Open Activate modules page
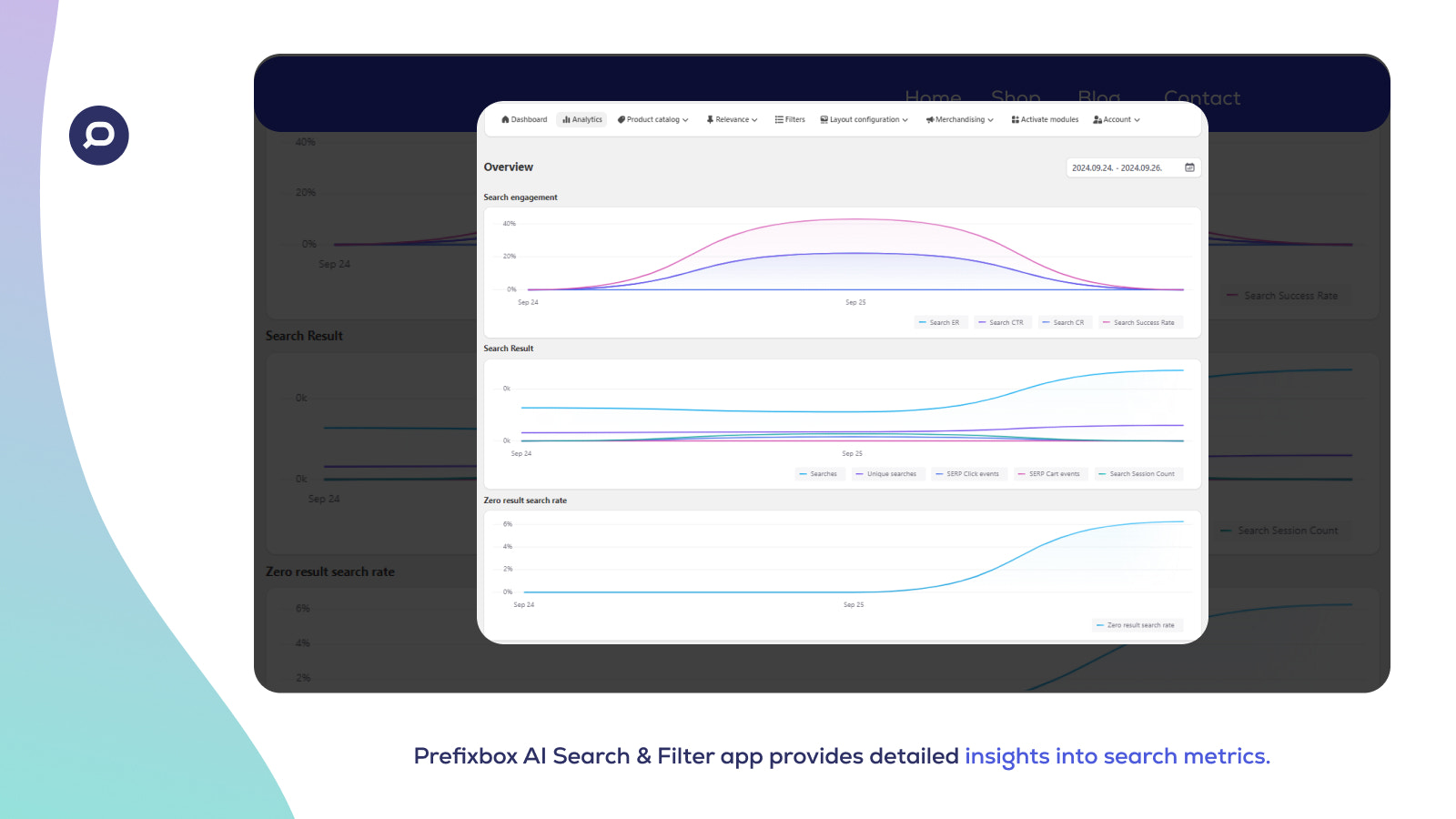This screenshot has height=819, width=1456. pyautogui.click(x=1045, y=119)
